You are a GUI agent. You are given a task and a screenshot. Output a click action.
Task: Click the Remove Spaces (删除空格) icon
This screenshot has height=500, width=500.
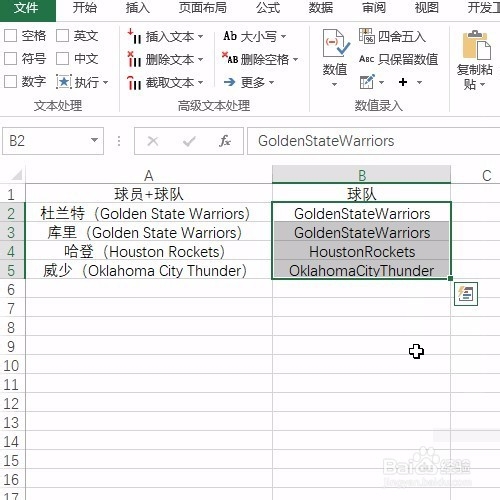230,58
